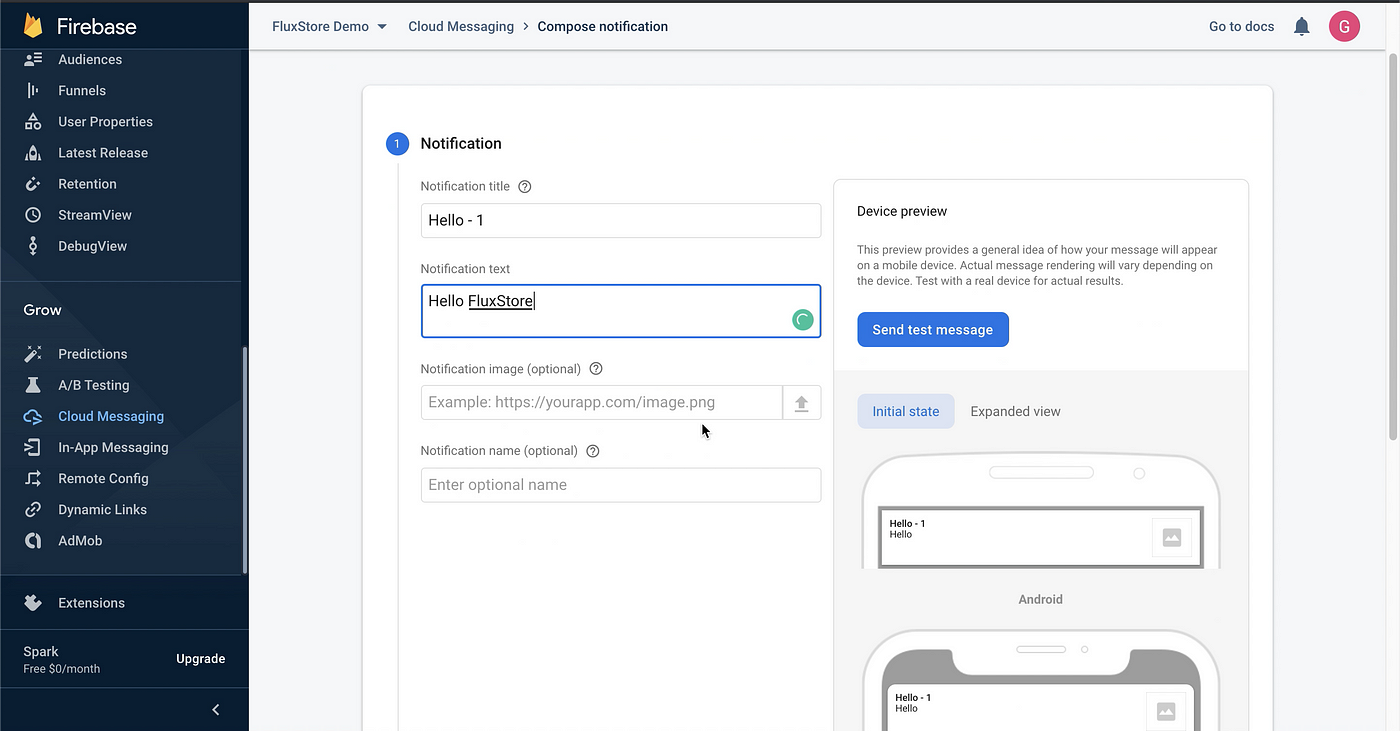Click the Notification title input field

[x=621, y=220]
